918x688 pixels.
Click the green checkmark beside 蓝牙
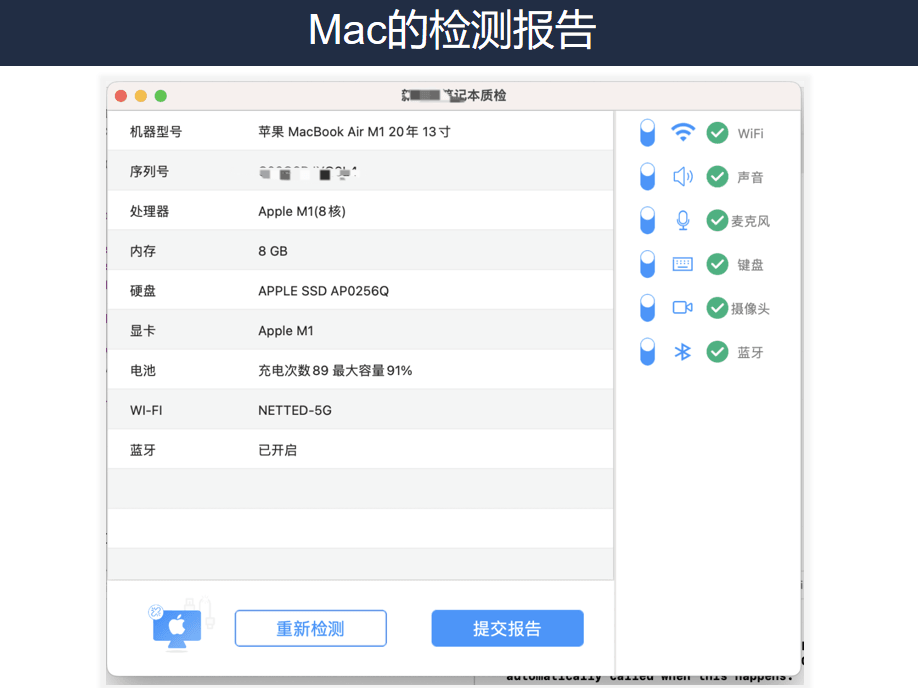pyautogui.click(x=717, y=352)
